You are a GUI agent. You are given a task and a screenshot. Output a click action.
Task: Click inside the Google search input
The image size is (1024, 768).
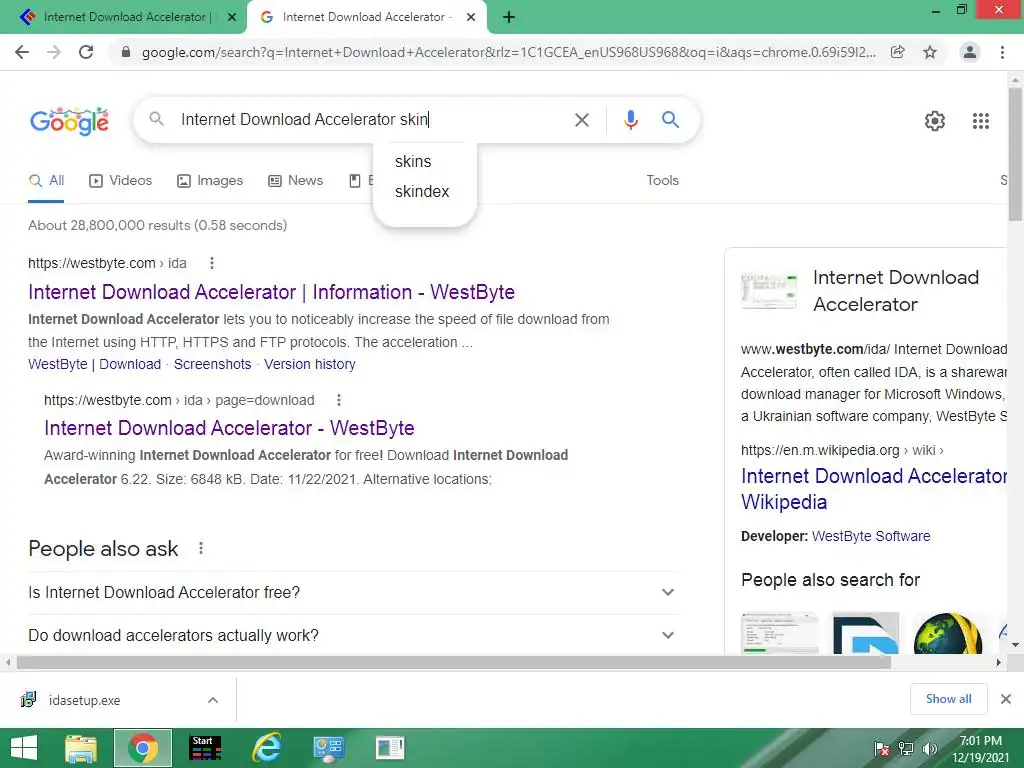click(369, 120)
